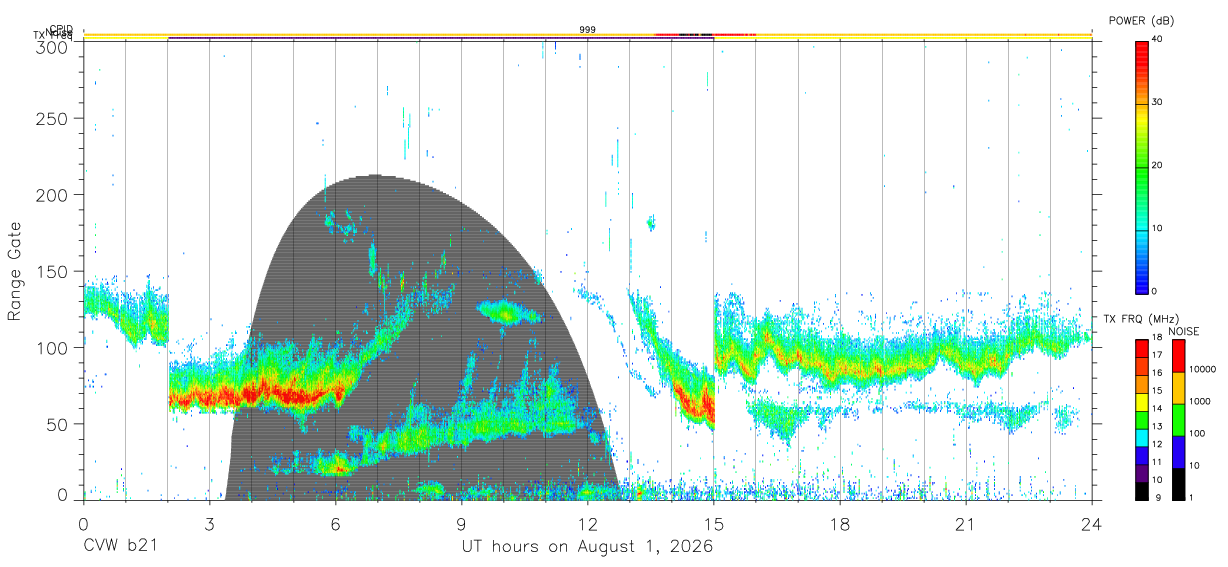Image resolution: width=1228 pixels, height=567 pixels.
Task: Click the '20' label on POWER color bar
Action: [x=1155, y=165]
